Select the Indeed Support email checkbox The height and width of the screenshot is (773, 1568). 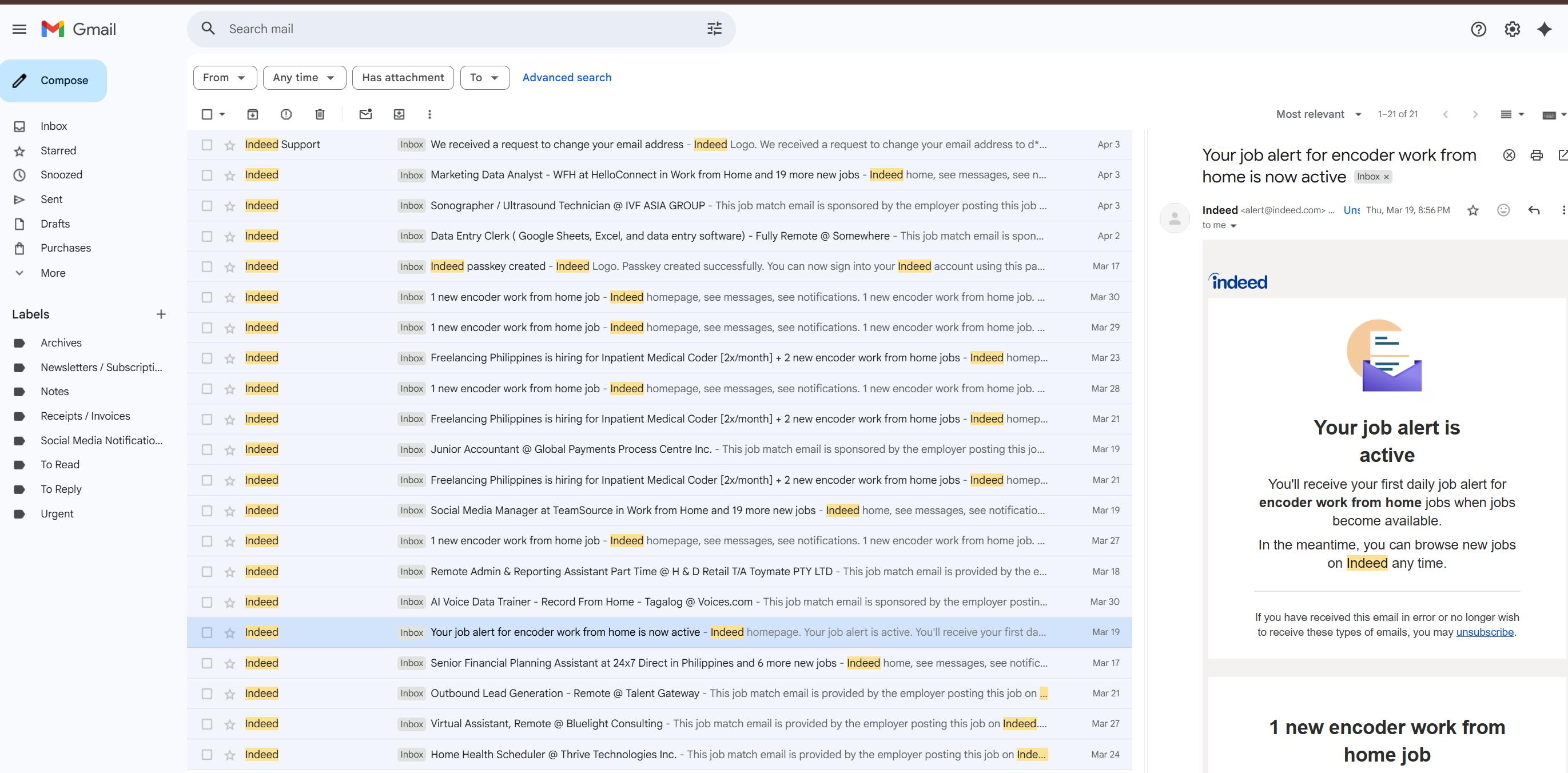207,145
